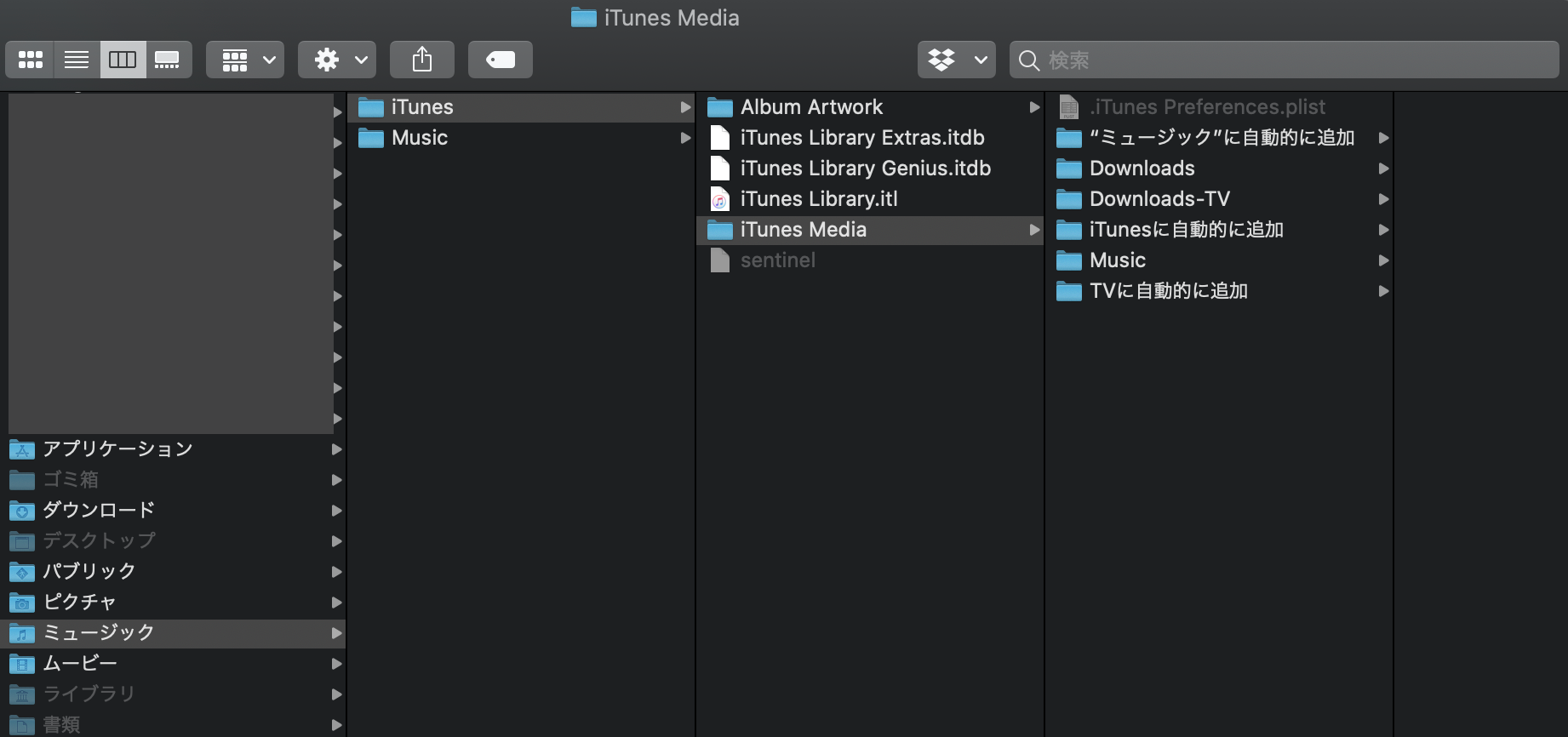The height and width of the screenshot is (737, 1568).
Task: Open the gear action menu
Action: pos(337,60)
